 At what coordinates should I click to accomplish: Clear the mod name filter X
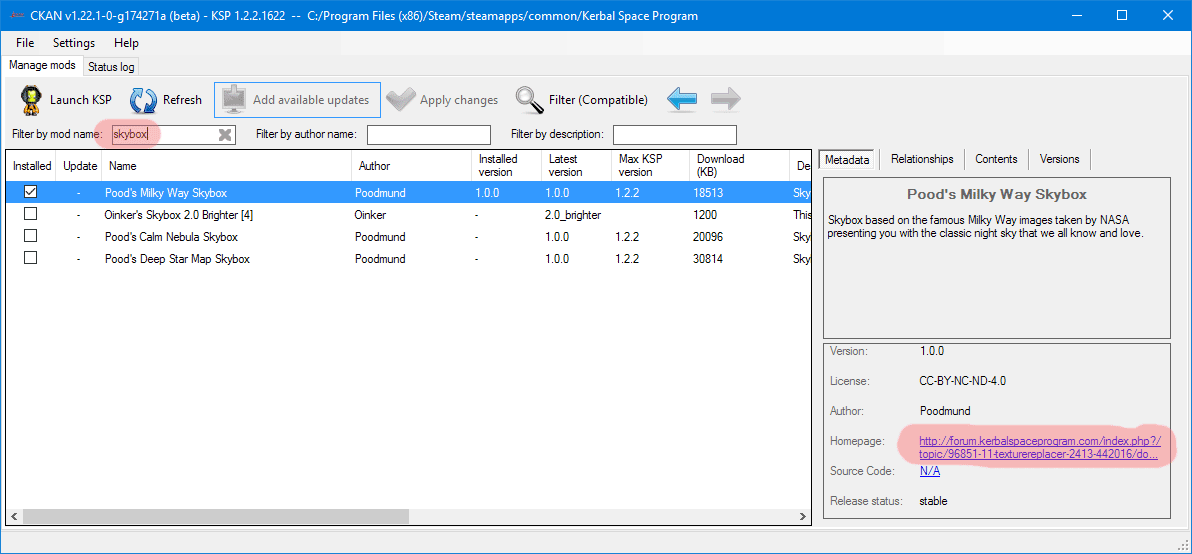225,135
